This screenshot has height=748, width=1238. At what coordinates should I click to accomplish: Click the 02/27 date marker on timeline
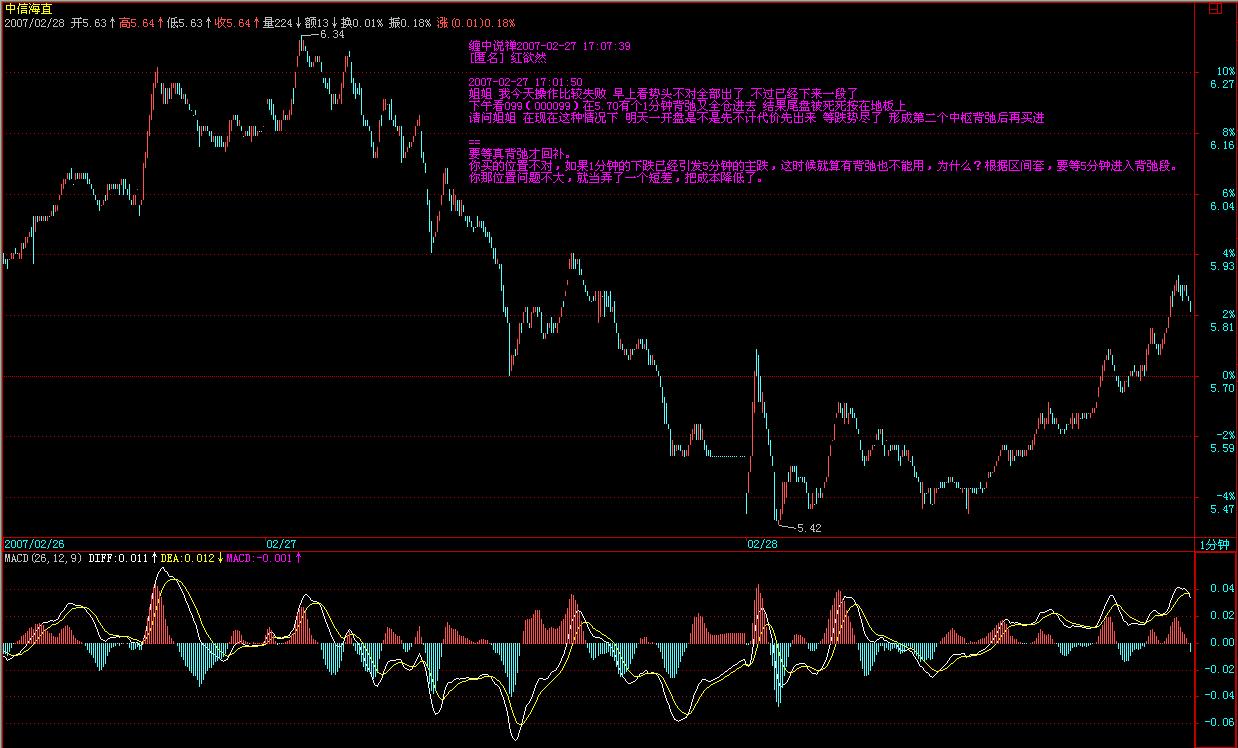point(281,544)
